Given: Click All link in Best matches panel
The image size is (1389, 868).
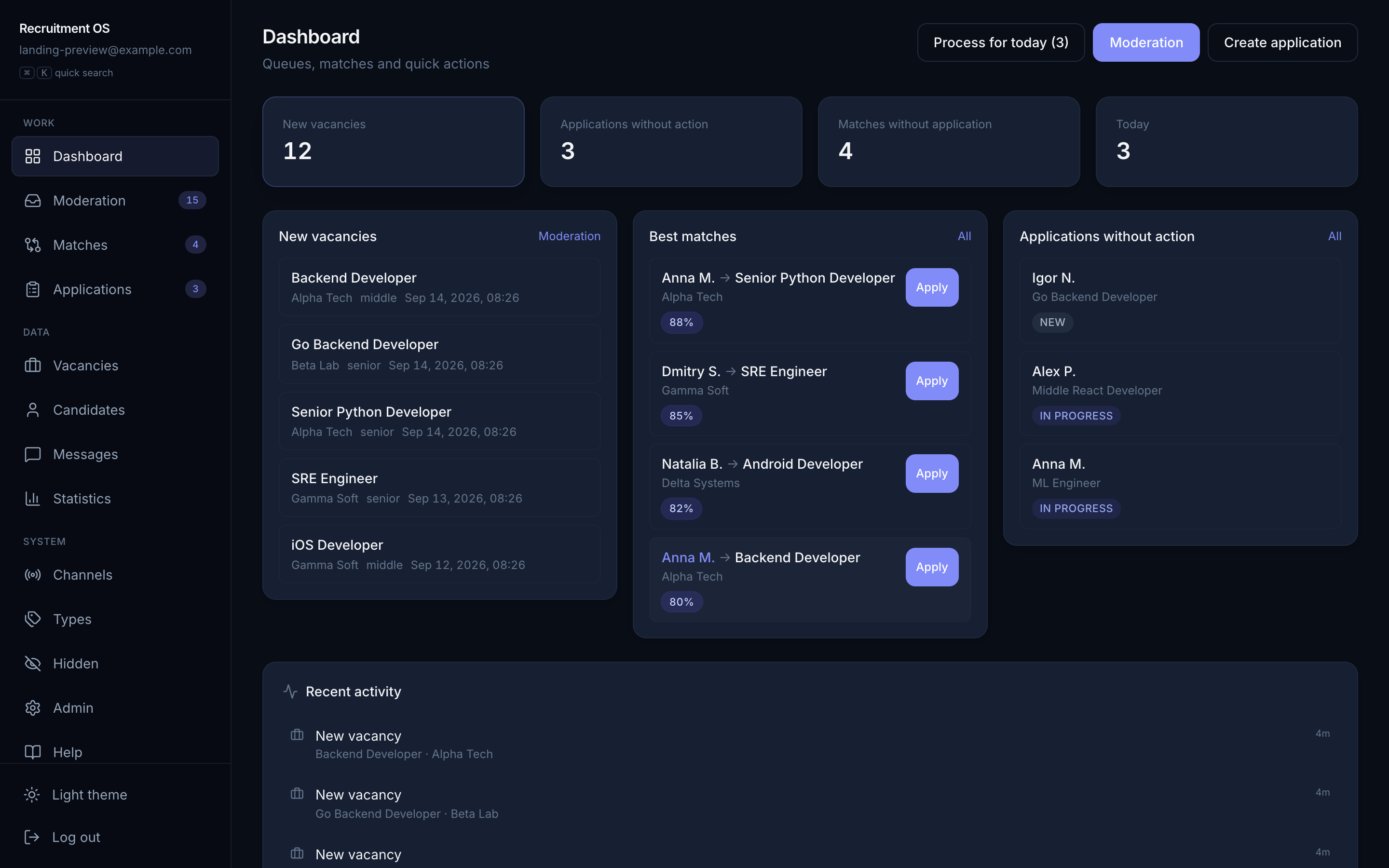Looking at the screenshot, I should (964, 236).
